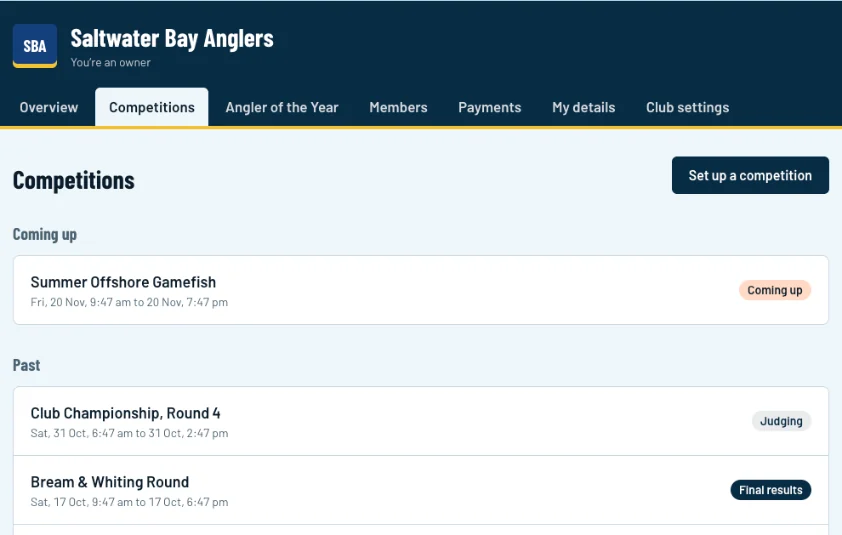Open the Payments tab
This screenshot has height=535, width=842.
point(490,107)
